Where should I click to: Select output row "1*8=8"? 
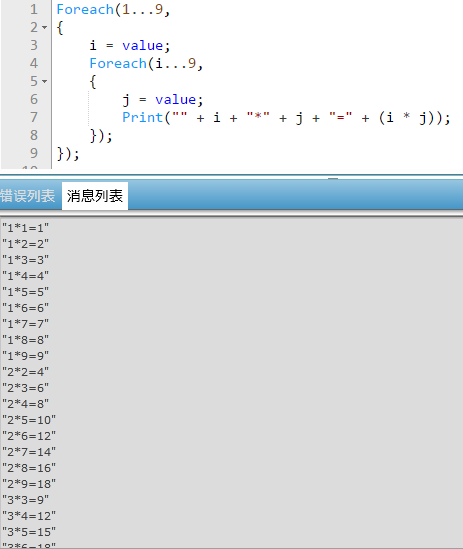pyautogui.click(x=26, y=340)
